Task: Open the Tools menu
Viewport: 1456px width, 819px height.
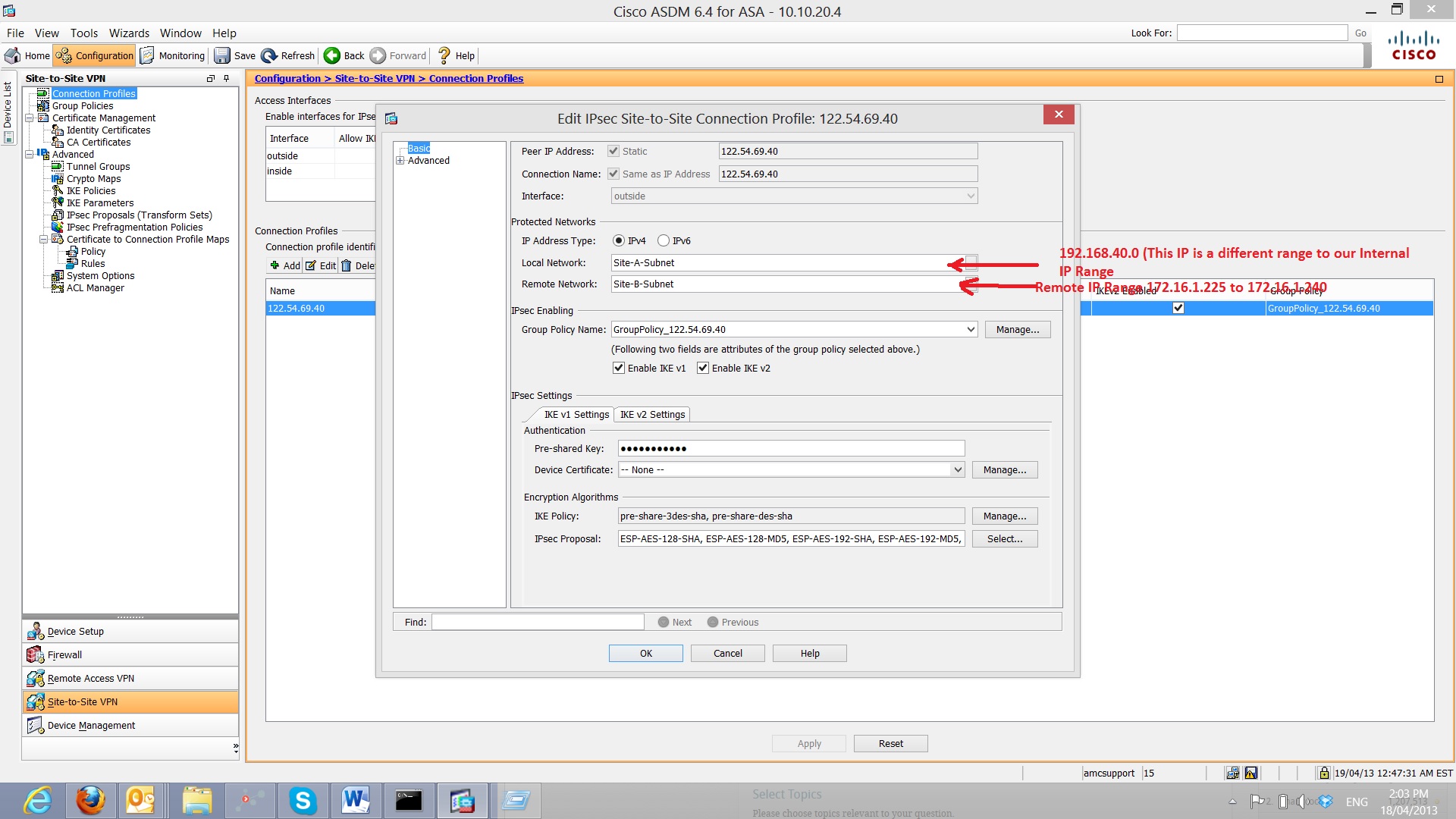Action: pos(84,33)
